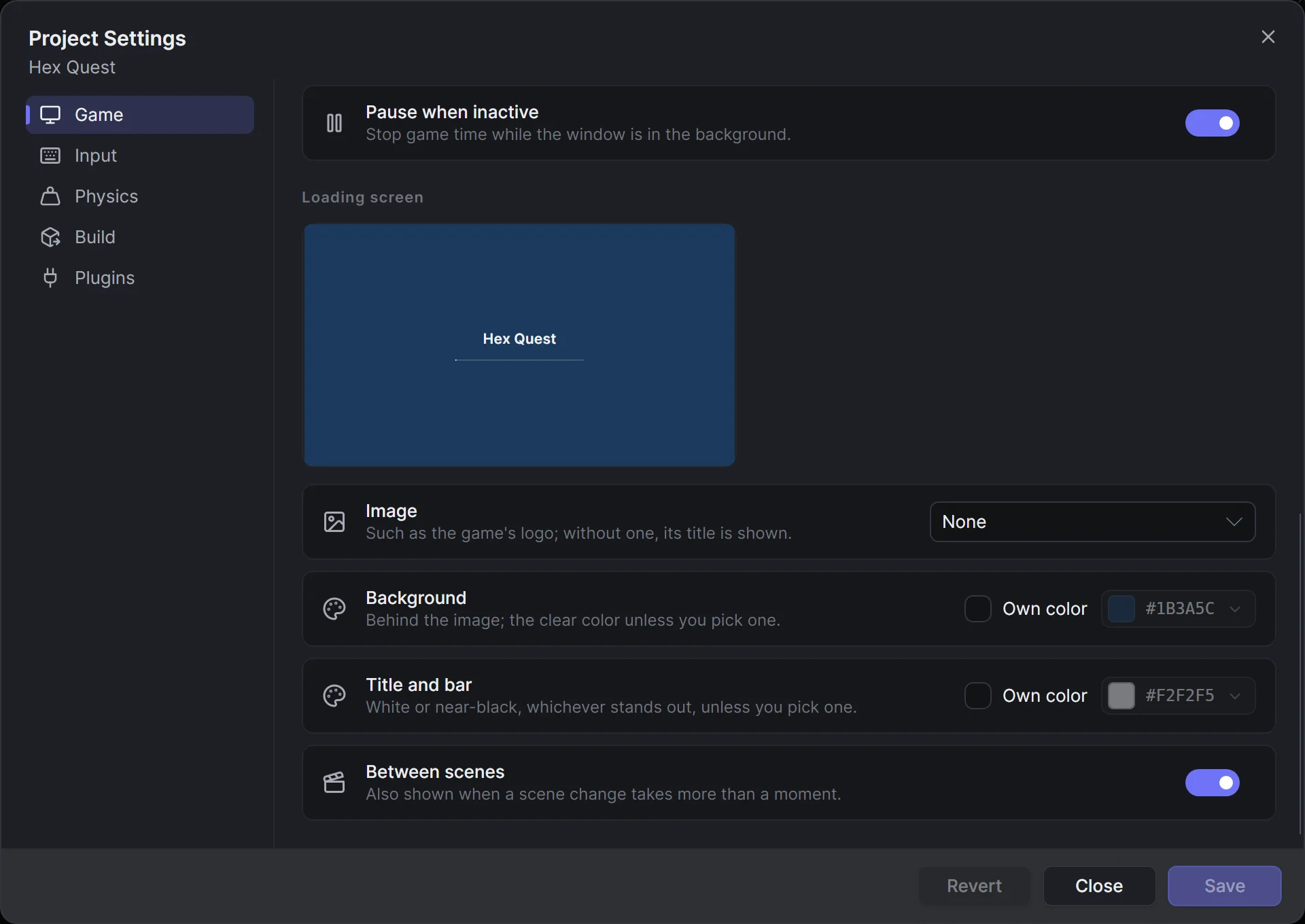The height and width of the screenshot is (924, 1305).
Task: Click 'White or near-black, whichever stands out' text
Action: coord(611,707)
